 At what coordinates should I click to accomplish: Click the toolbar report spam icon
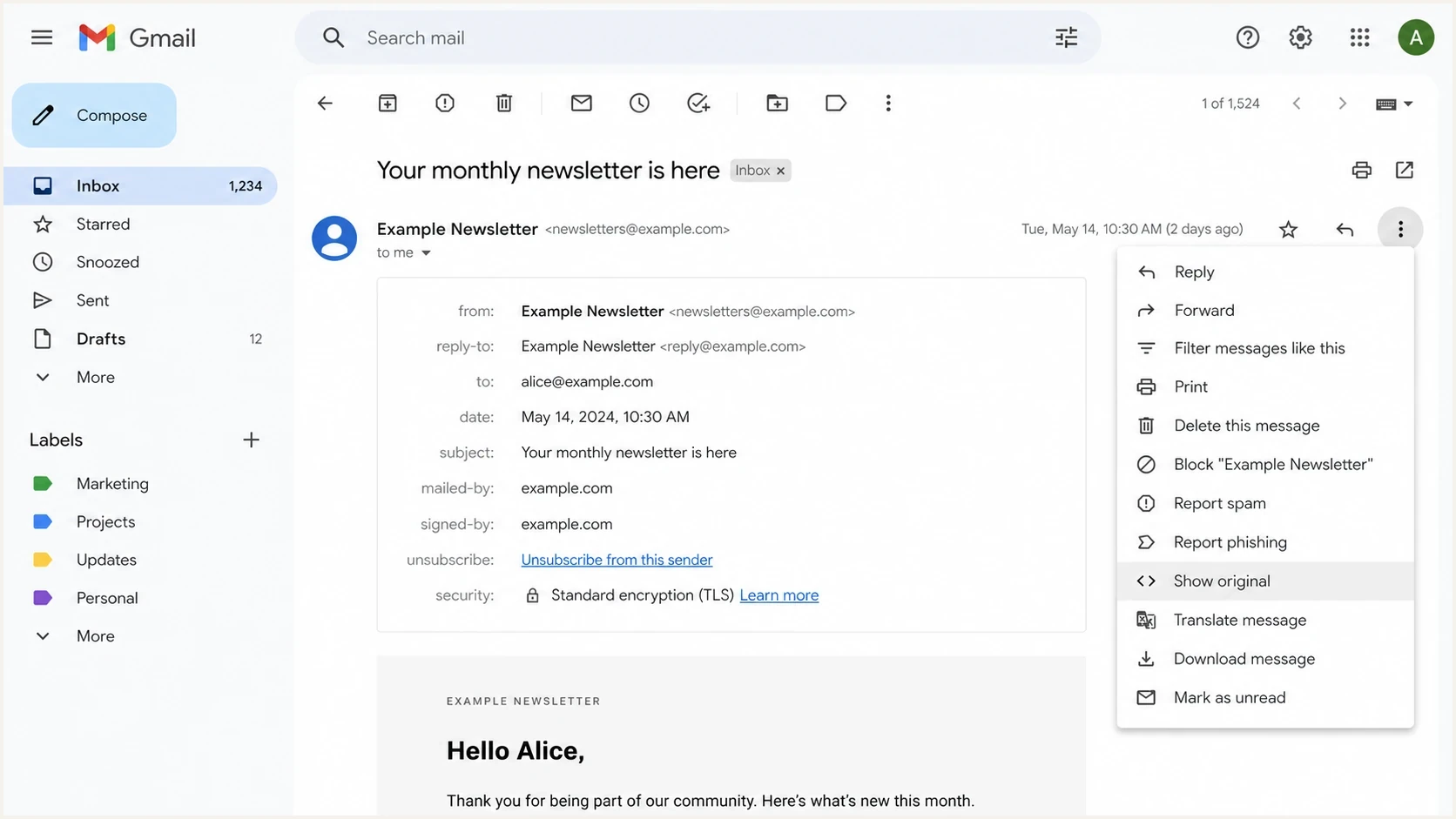pyautogui.click(x=445, y=103)
